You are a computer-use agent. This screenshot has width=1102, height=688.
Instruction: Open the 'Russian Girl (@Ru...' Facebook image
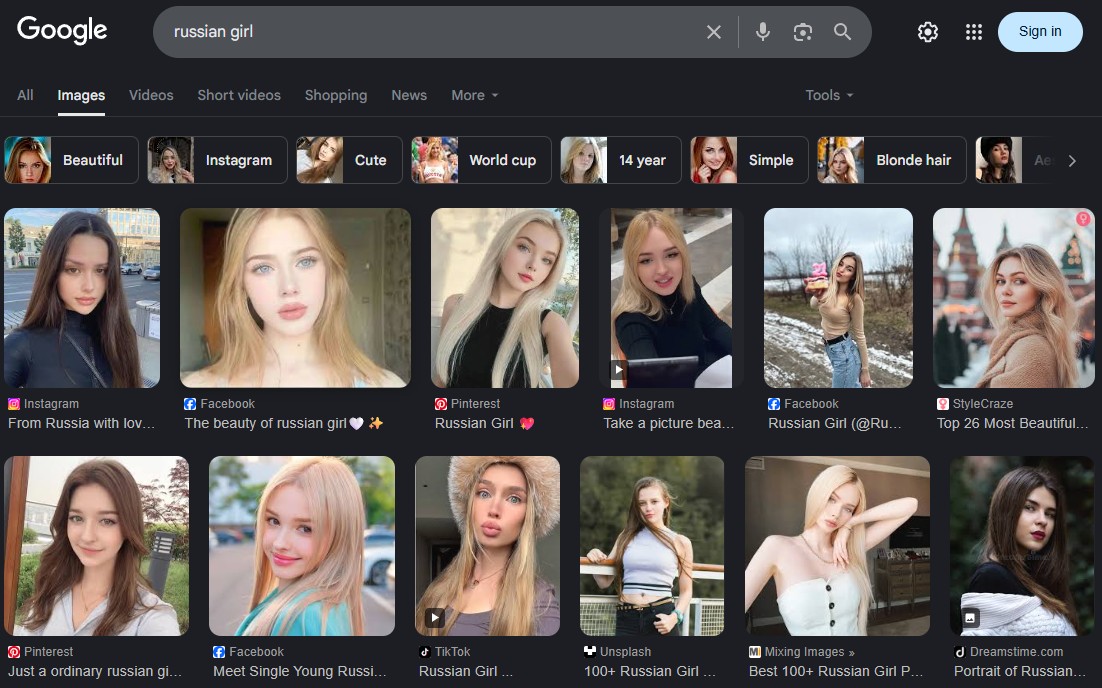pos(838,298)
